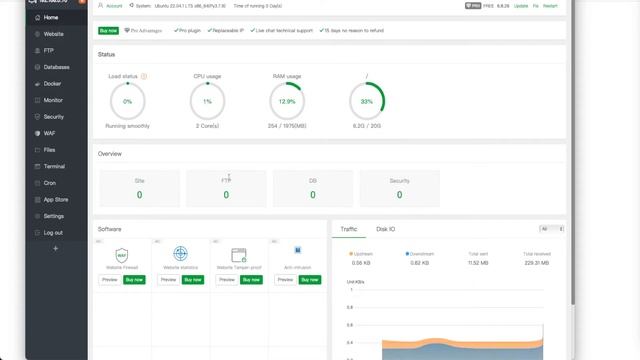
Task: Click the 'Total received' value text
Action: [537, 263]
